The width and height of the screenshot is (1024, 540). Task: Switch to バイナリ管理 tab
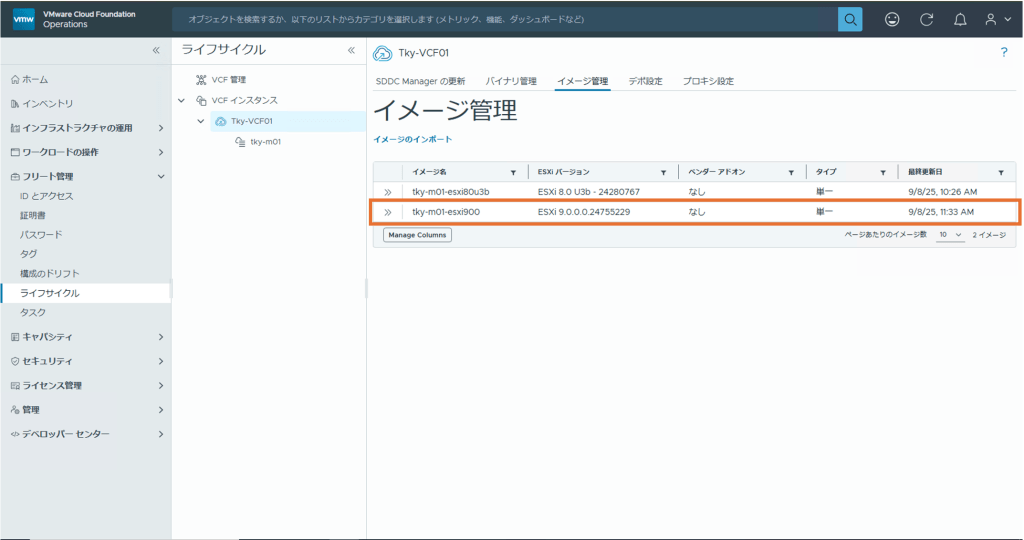[511, 82]
